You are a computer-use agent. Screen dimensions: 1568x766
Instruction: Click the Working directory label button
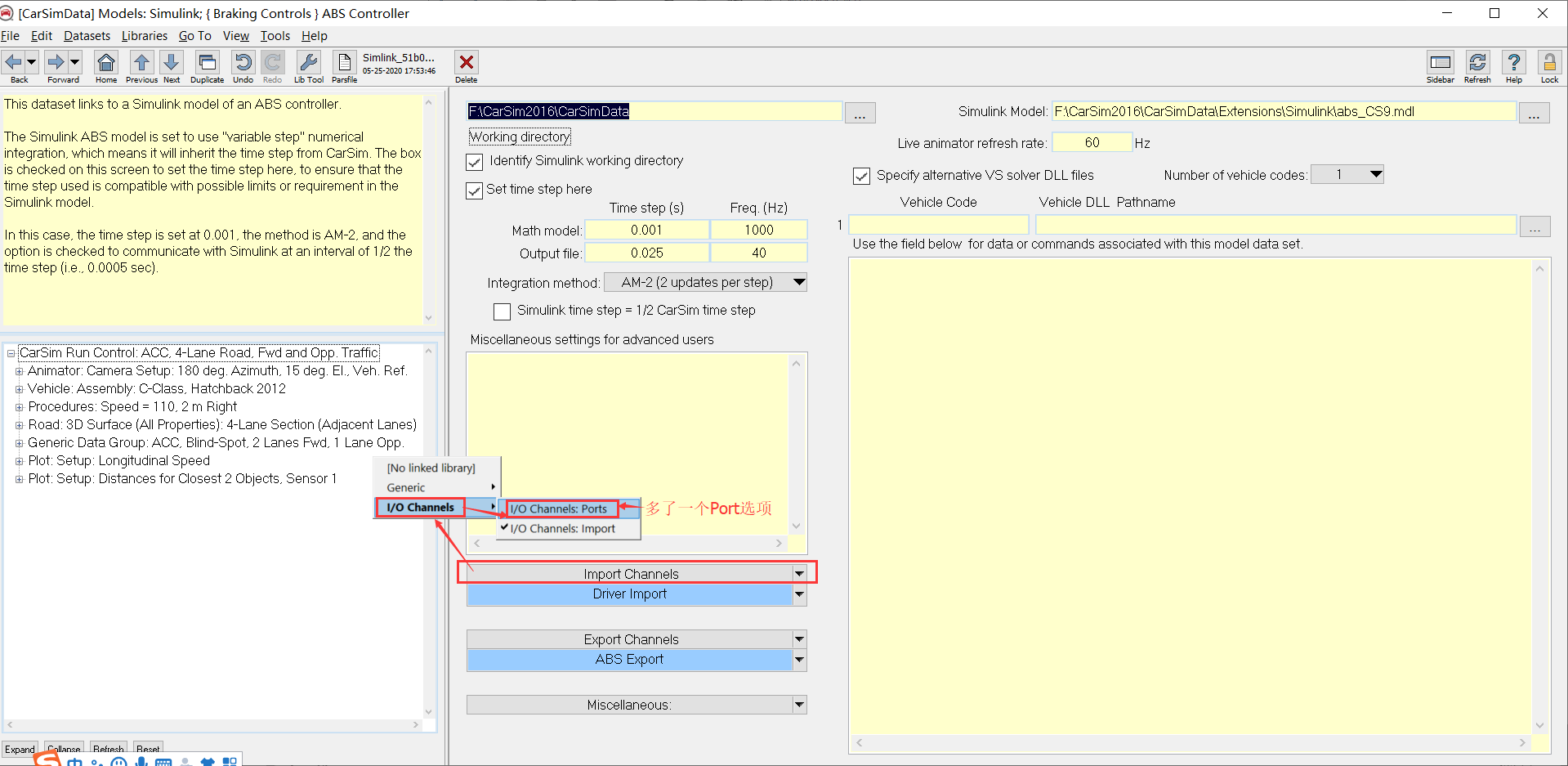(x=520, y=137)
